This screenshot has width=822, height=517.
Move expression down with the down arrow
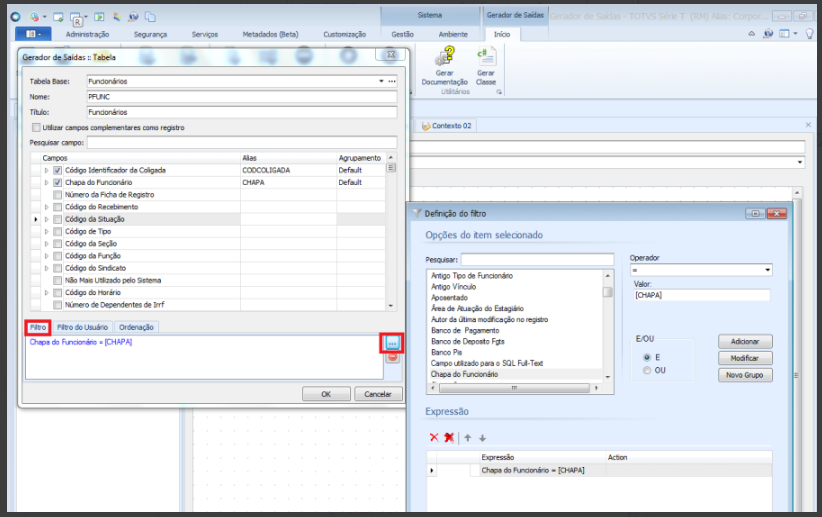click(482, 438)
